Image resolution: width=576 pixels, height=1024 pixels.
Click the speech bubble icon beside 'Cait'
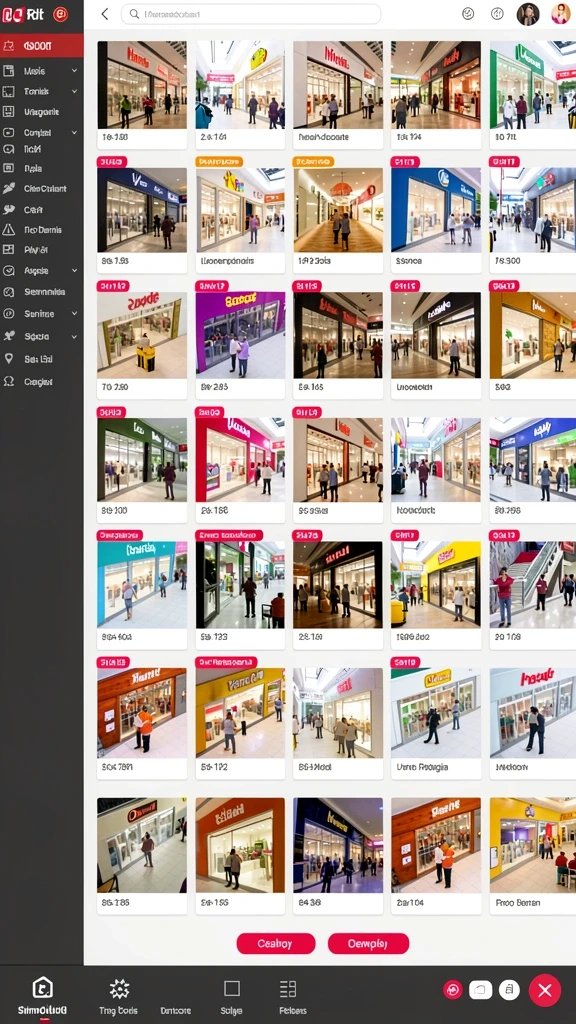tap(8, 210)
